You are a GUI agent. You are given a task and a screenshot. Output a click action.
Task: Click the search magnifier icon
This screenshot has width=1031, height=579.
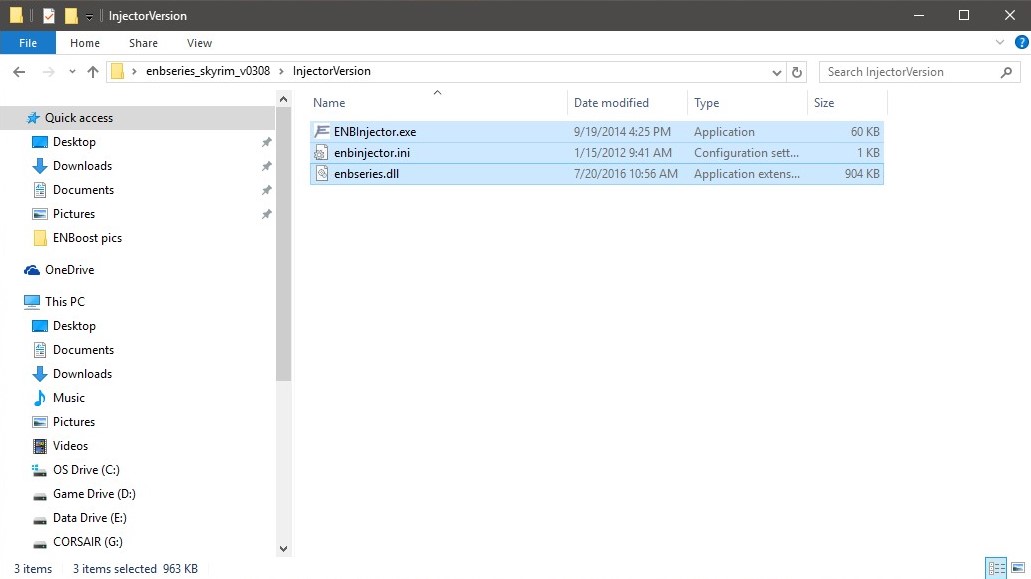pos(1006,72)
